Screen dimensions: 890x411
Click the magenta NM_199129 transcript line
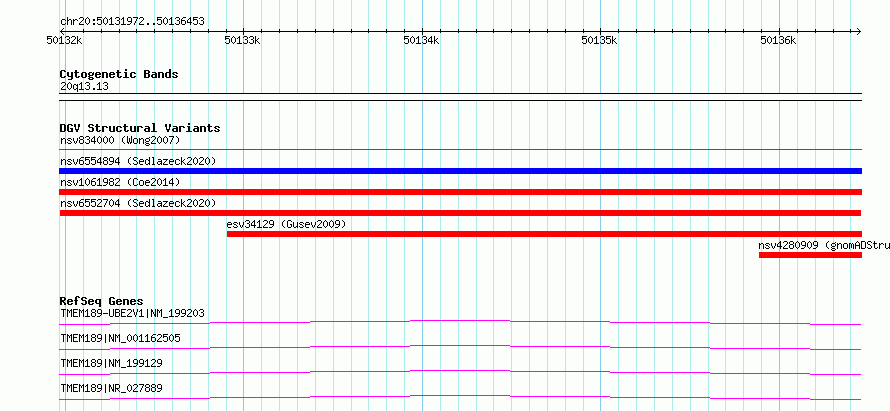tap(460, 372)
